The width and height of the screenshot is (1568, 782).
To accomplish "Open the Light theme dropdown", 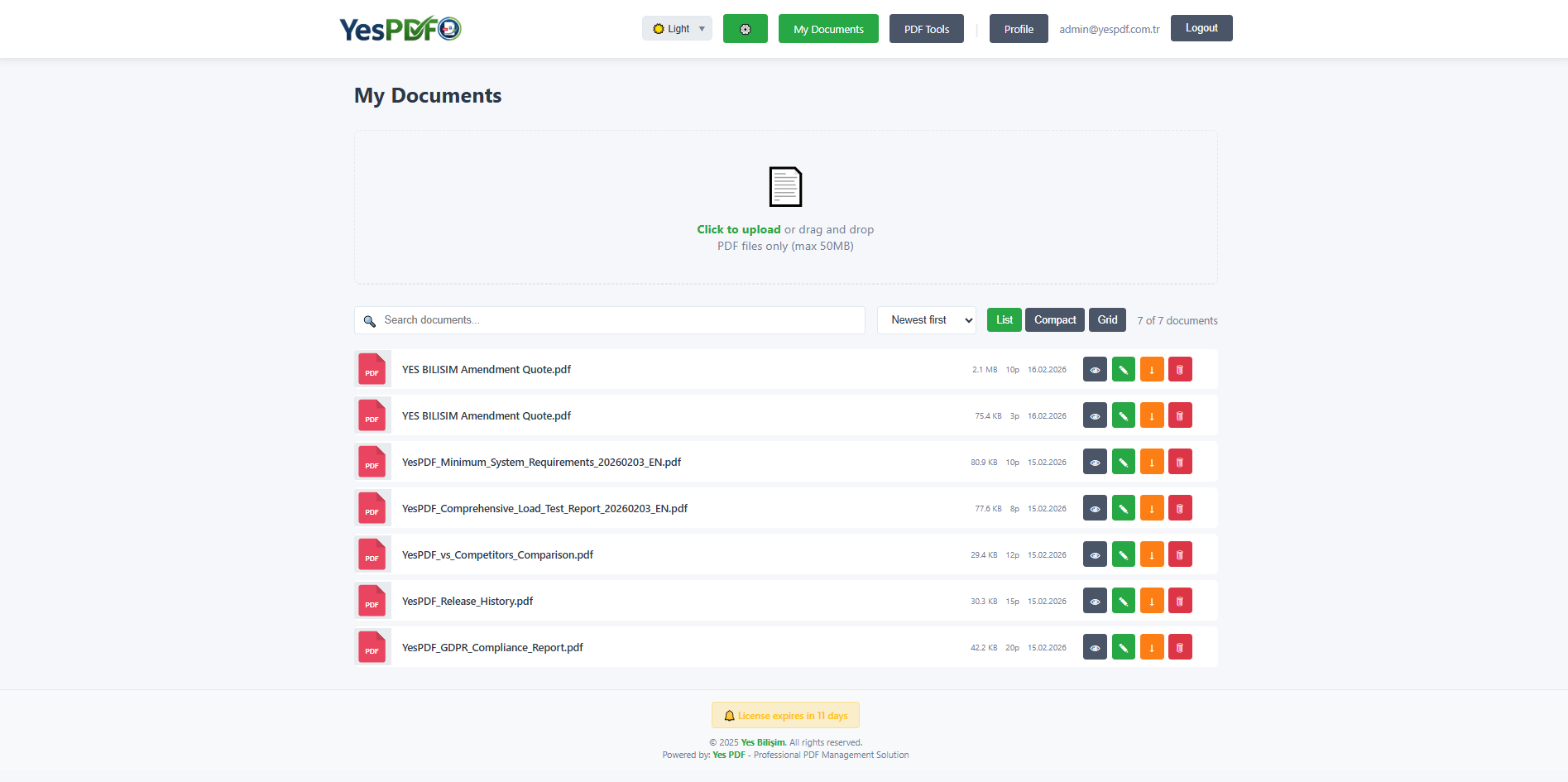I will point(677,29).
